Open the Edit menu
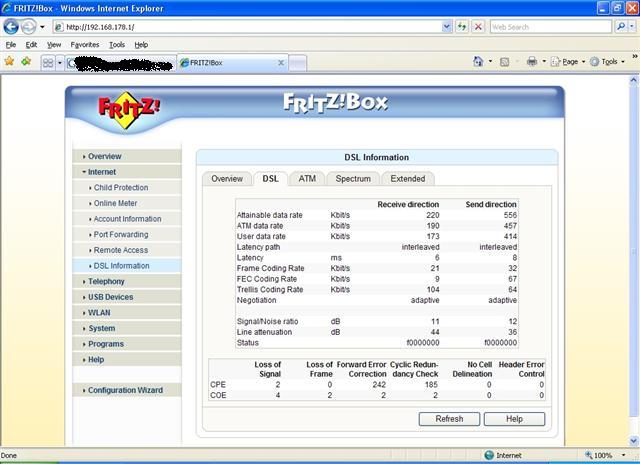 (31, 44)
